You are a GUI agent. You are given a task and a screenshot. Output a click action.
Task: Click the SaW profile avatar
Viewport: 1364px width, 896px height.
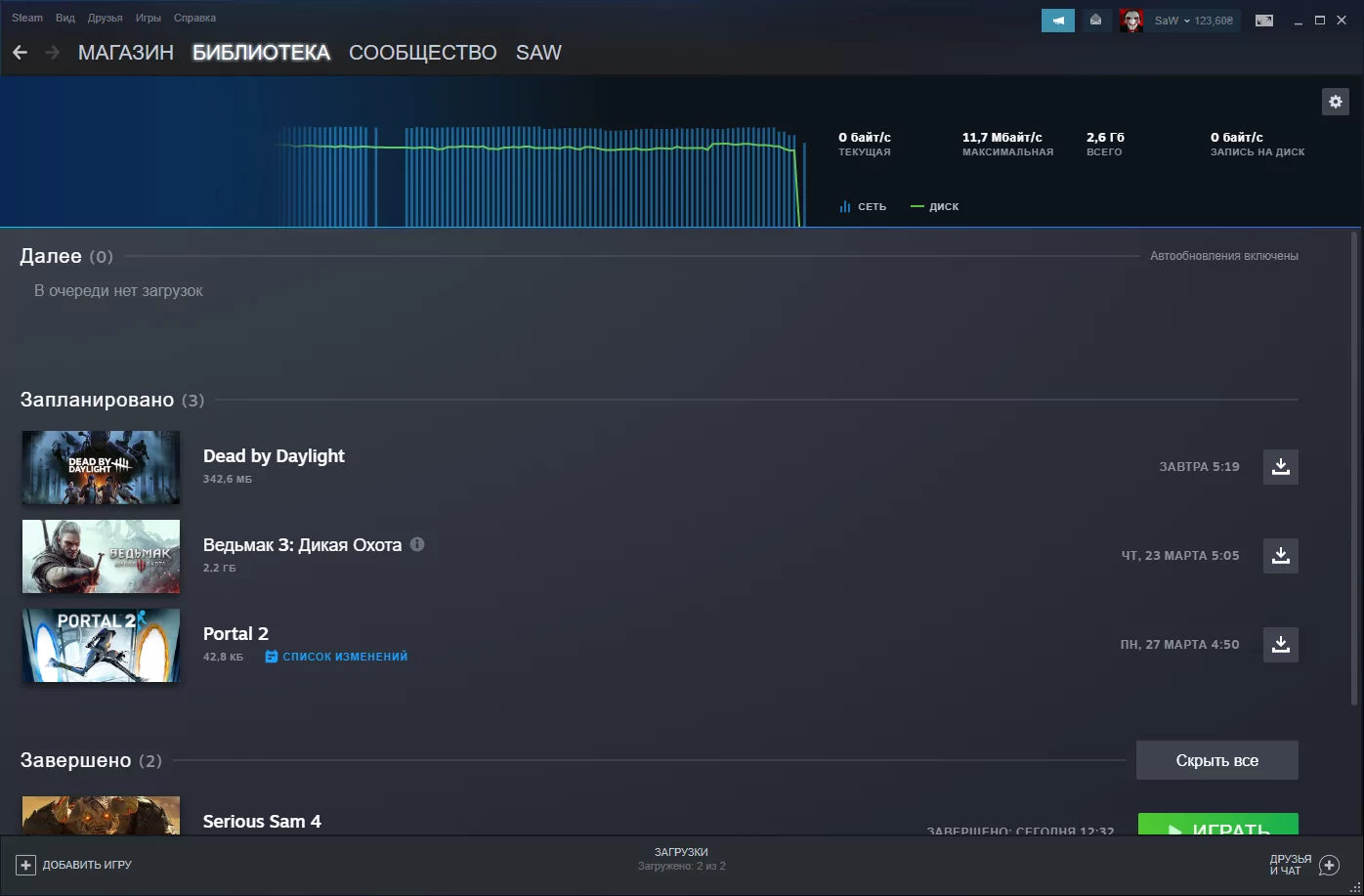[x=1131, y=21]
